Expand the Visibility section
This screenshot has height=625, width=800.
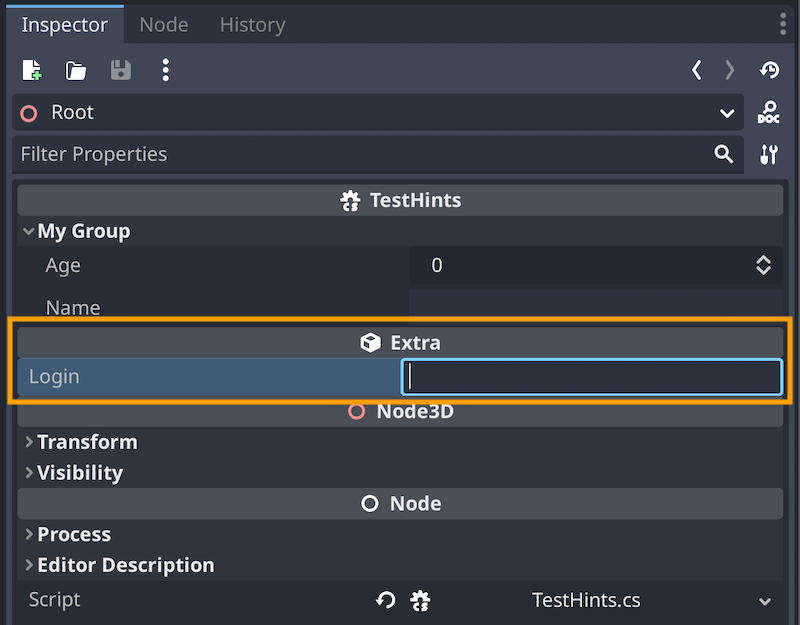pos(29,472)
